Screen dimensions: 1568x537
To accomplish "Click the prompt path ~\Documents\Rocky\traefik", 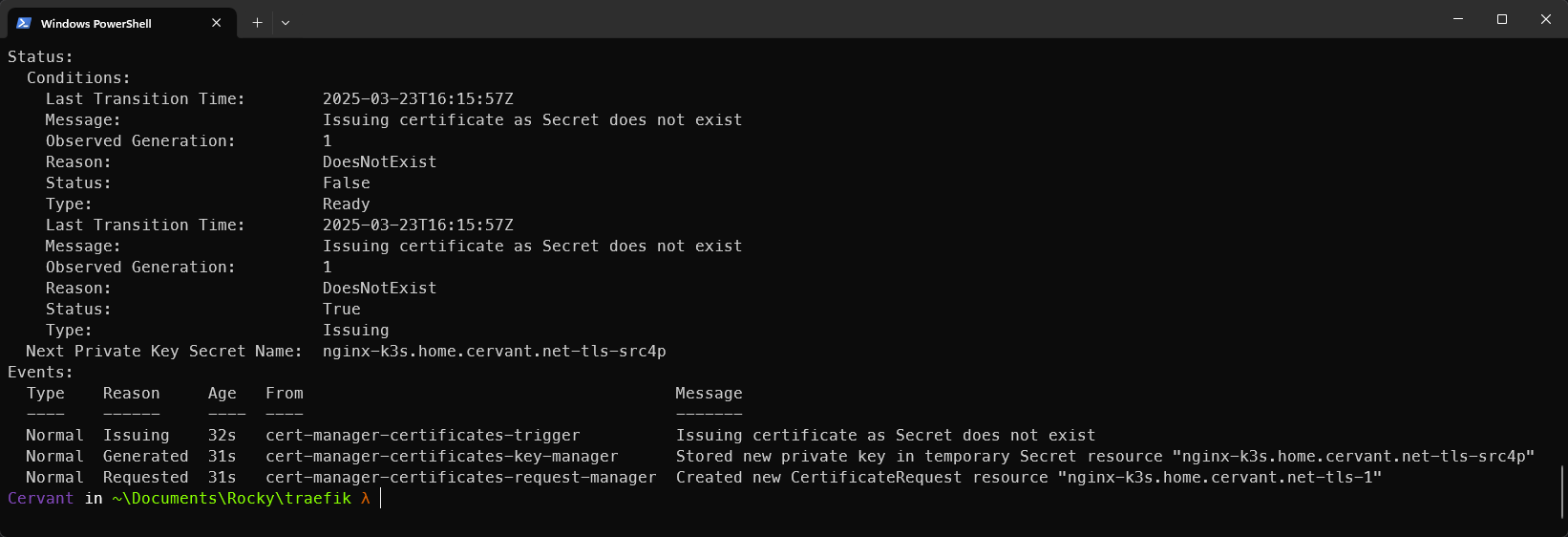I will 231,499.
